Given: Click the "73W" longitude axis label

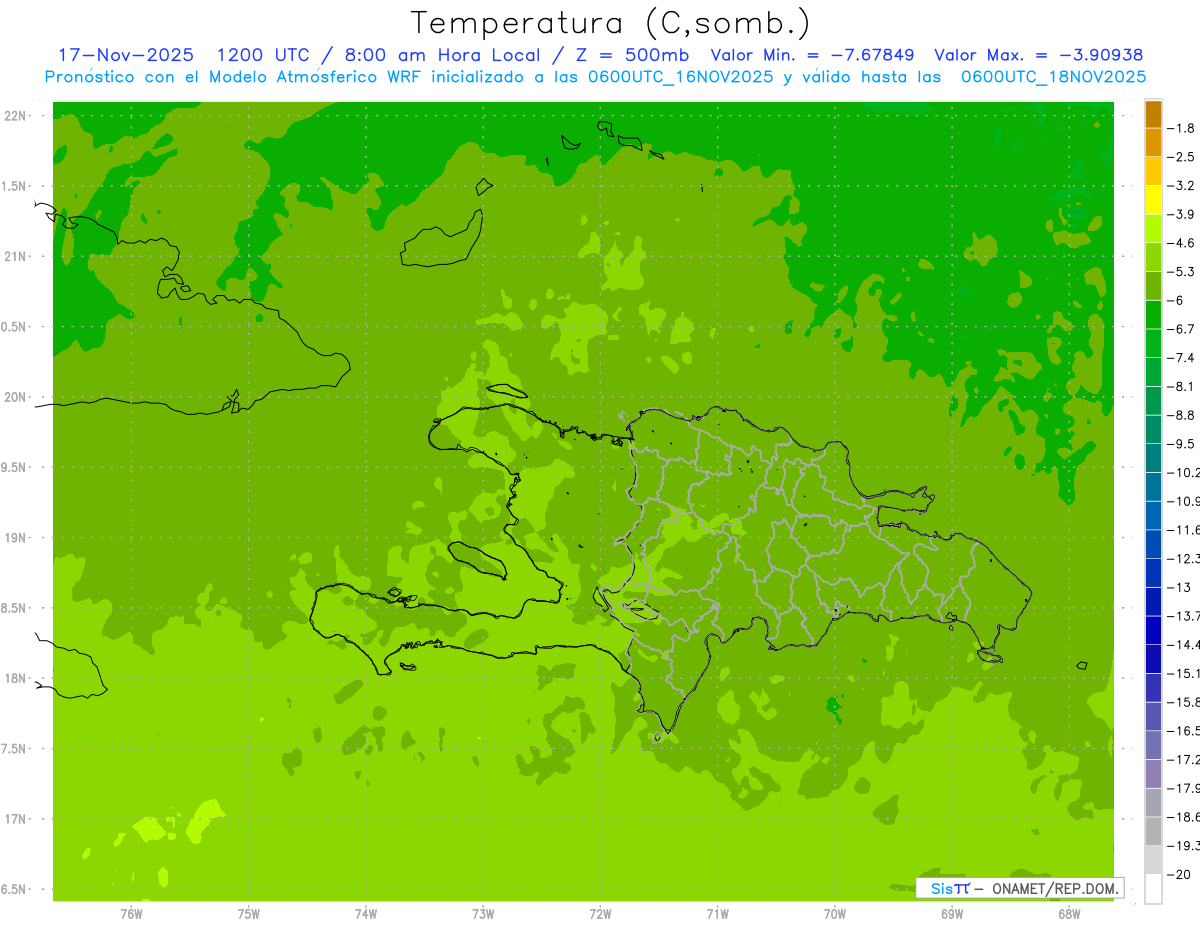Looking at the screenshot, I should pos(483,914).
